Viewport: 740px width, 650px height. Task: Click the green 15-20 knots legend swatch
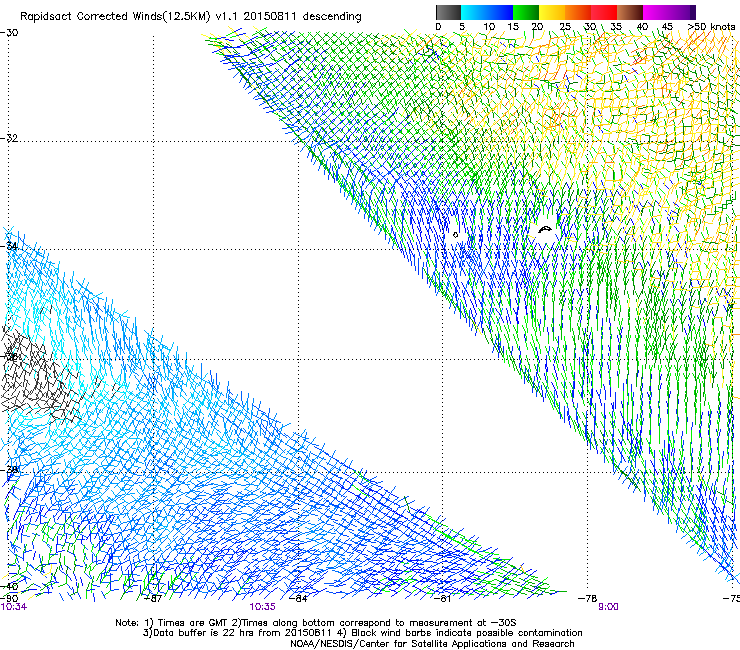(x=526, y=12)
